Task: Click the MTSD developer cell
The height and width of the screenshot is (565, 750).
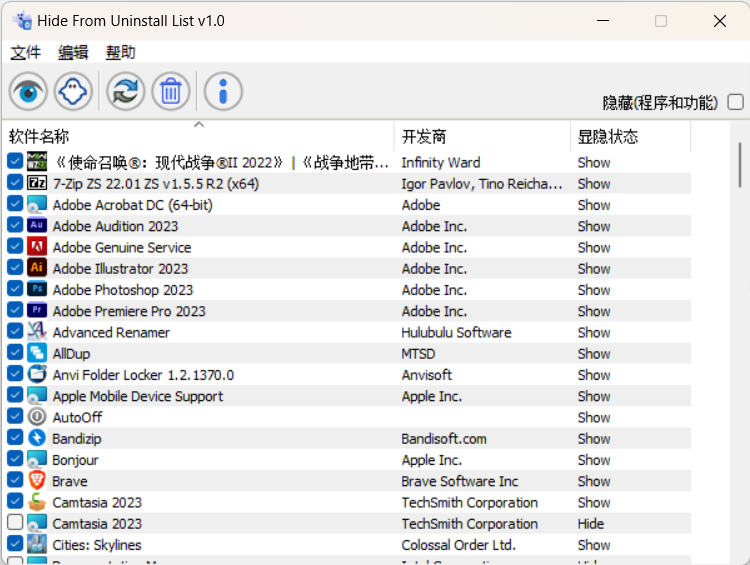Action: click(418, 354)
